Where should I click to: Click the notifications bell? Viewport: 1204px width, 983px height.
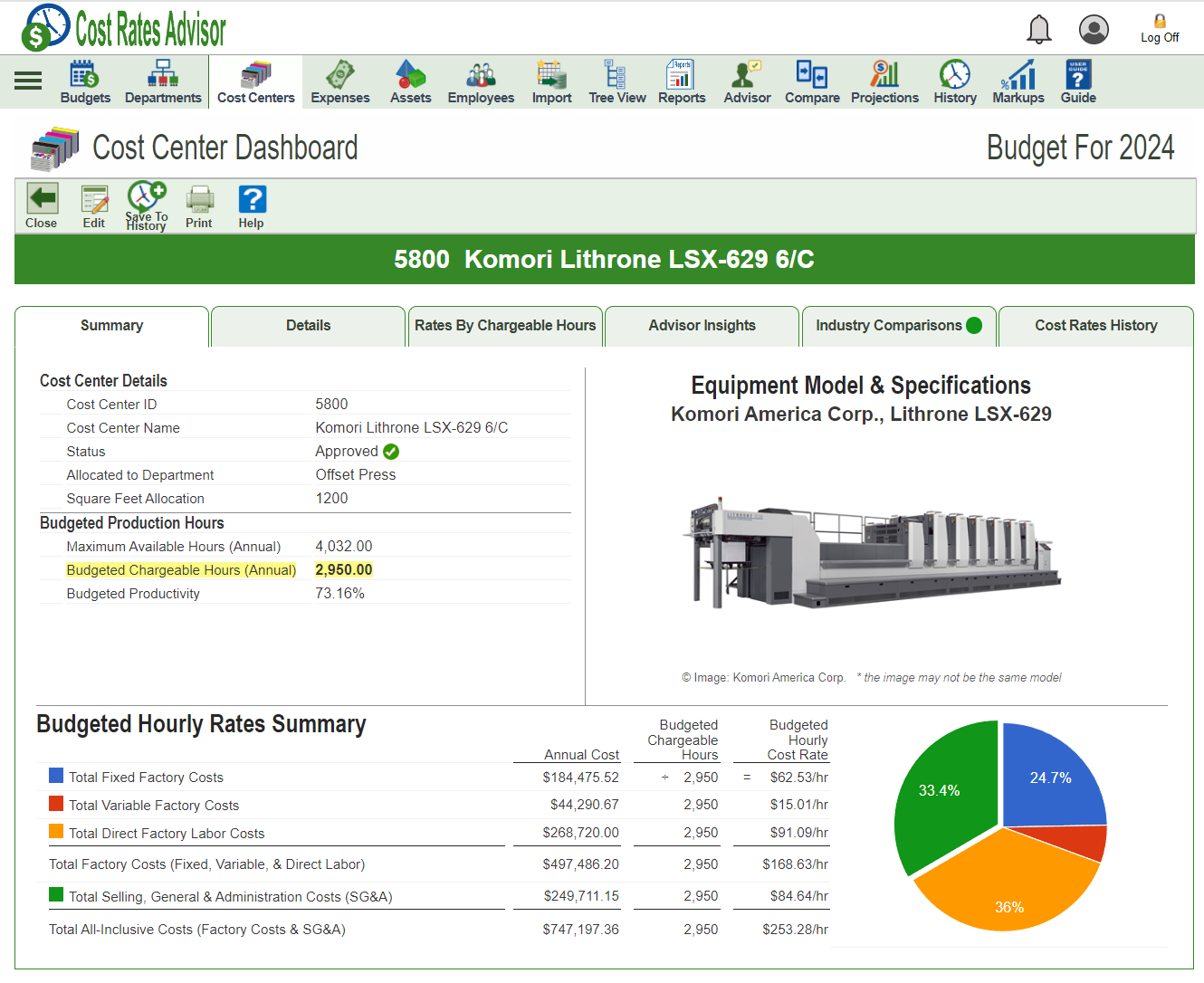(1039, 29)
